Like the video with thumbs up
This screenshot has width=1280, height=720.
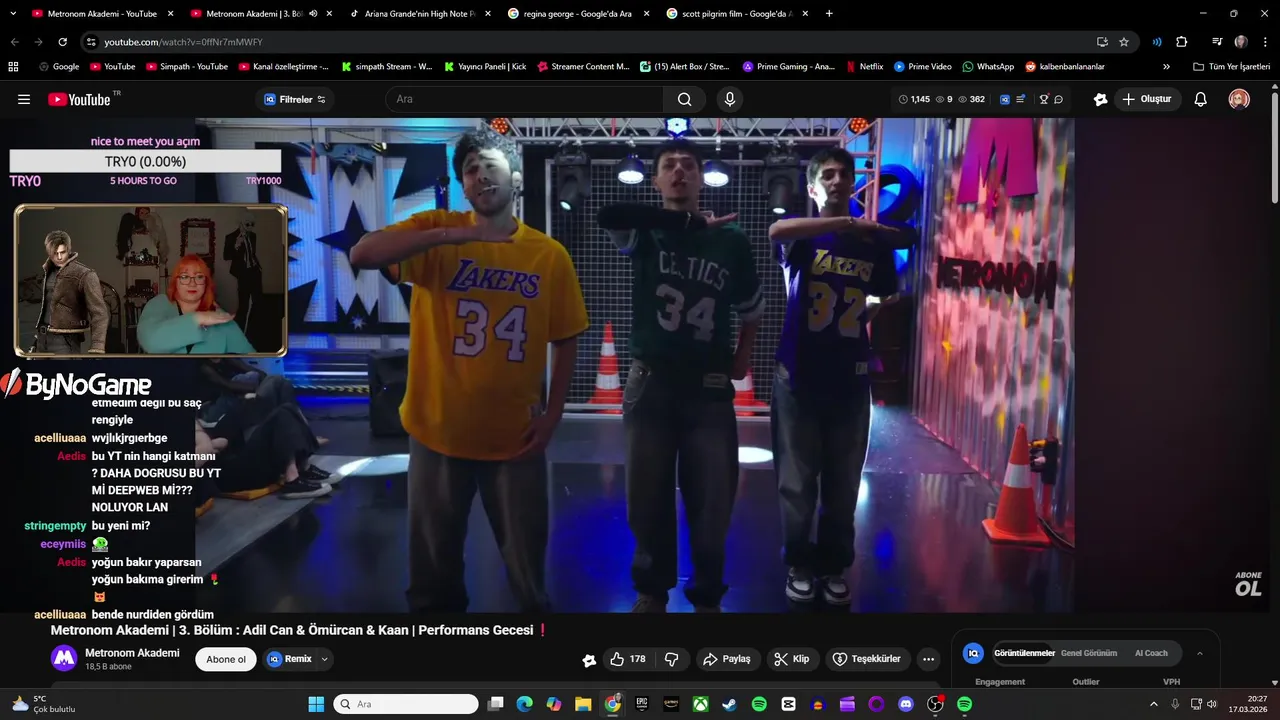pos(628,659)
